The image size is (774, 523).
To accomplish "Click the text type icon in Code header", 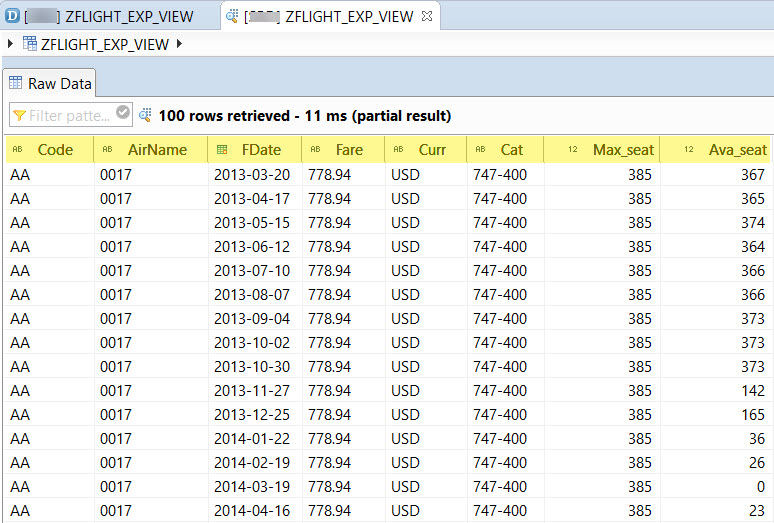I will 17,149.
